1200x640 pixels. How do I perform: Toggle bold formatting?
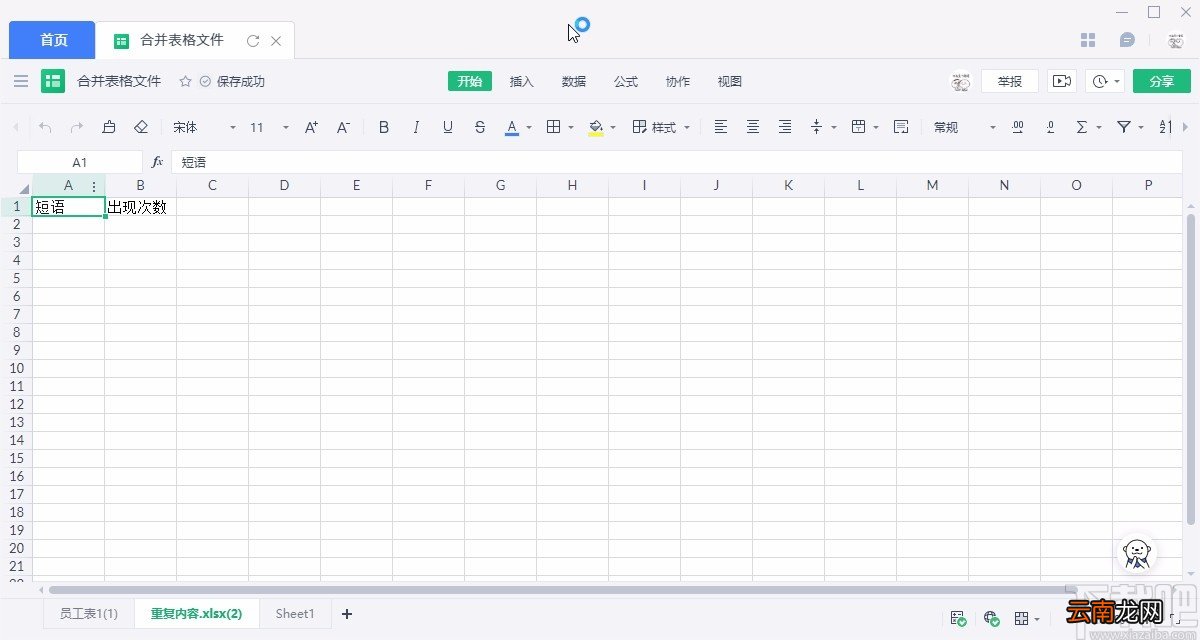tap(384, 127)
